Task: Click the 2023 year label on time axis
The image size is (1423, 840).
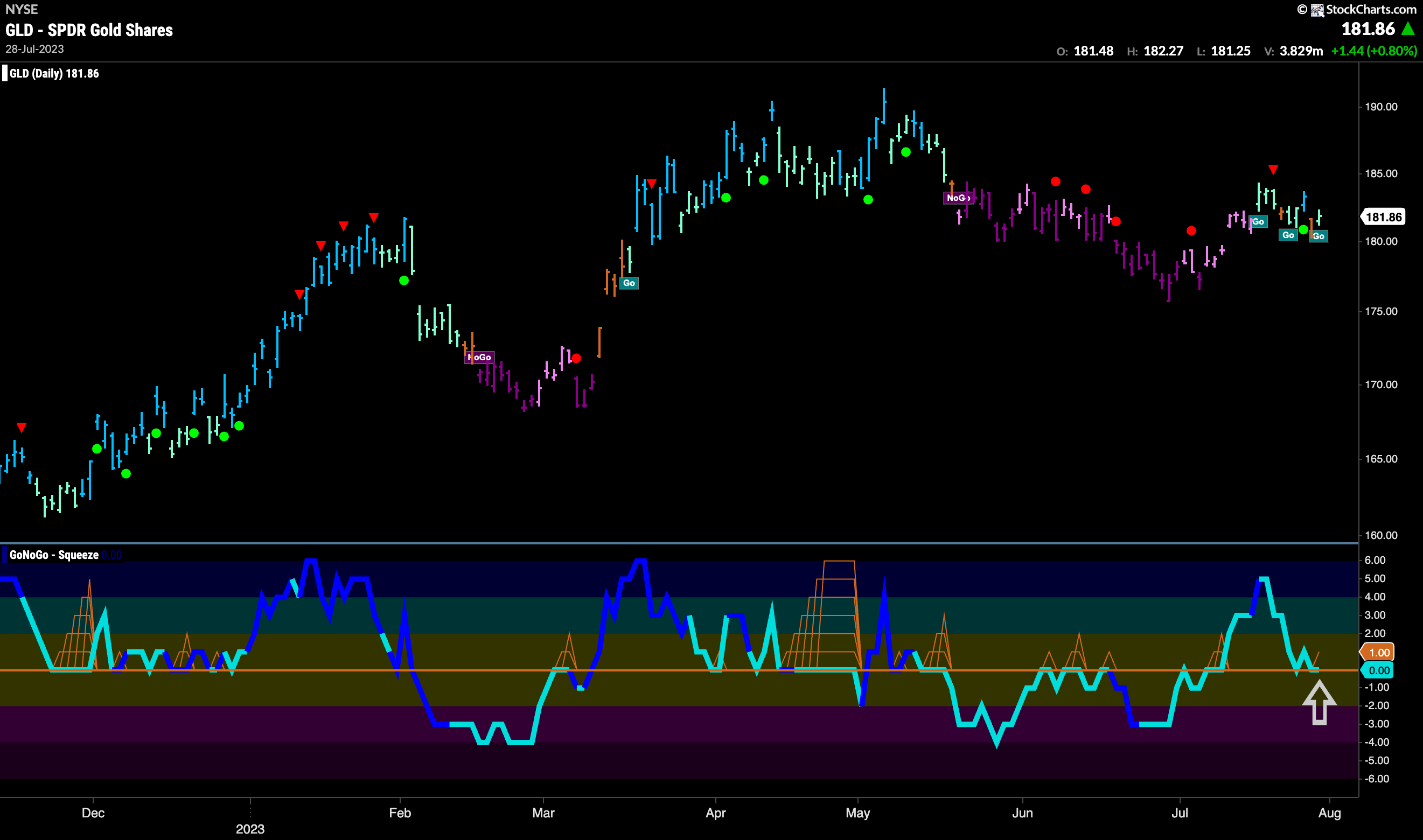Action: click(x=250, y=829)
